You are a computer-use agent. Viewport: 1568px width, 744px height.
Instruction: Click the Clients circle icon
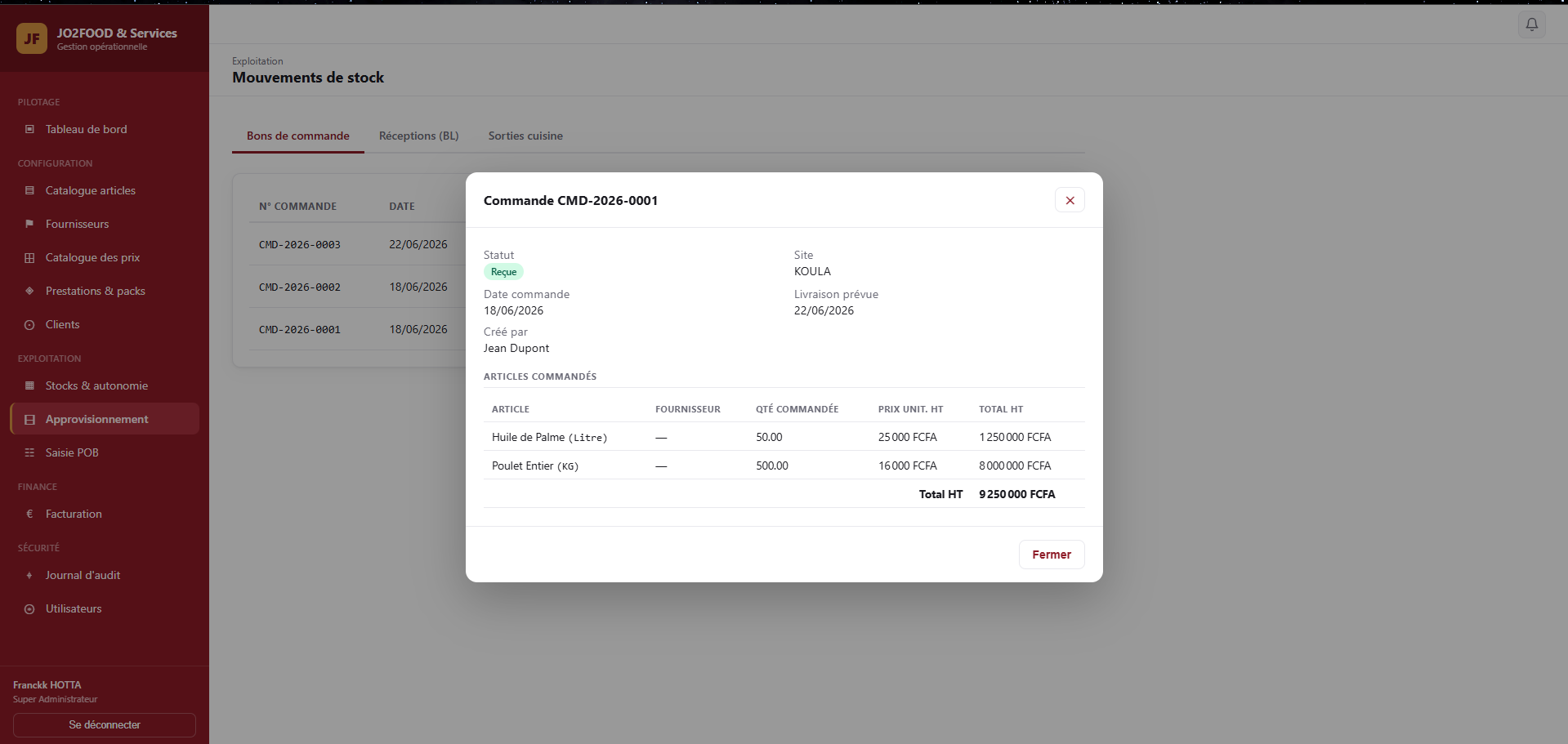[29, 324]
